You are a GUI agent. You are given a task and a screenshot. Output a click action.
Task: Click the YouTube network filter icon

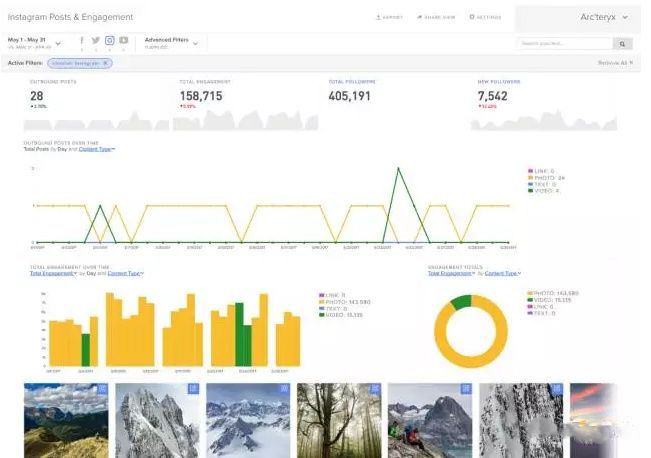coord(124,40)
